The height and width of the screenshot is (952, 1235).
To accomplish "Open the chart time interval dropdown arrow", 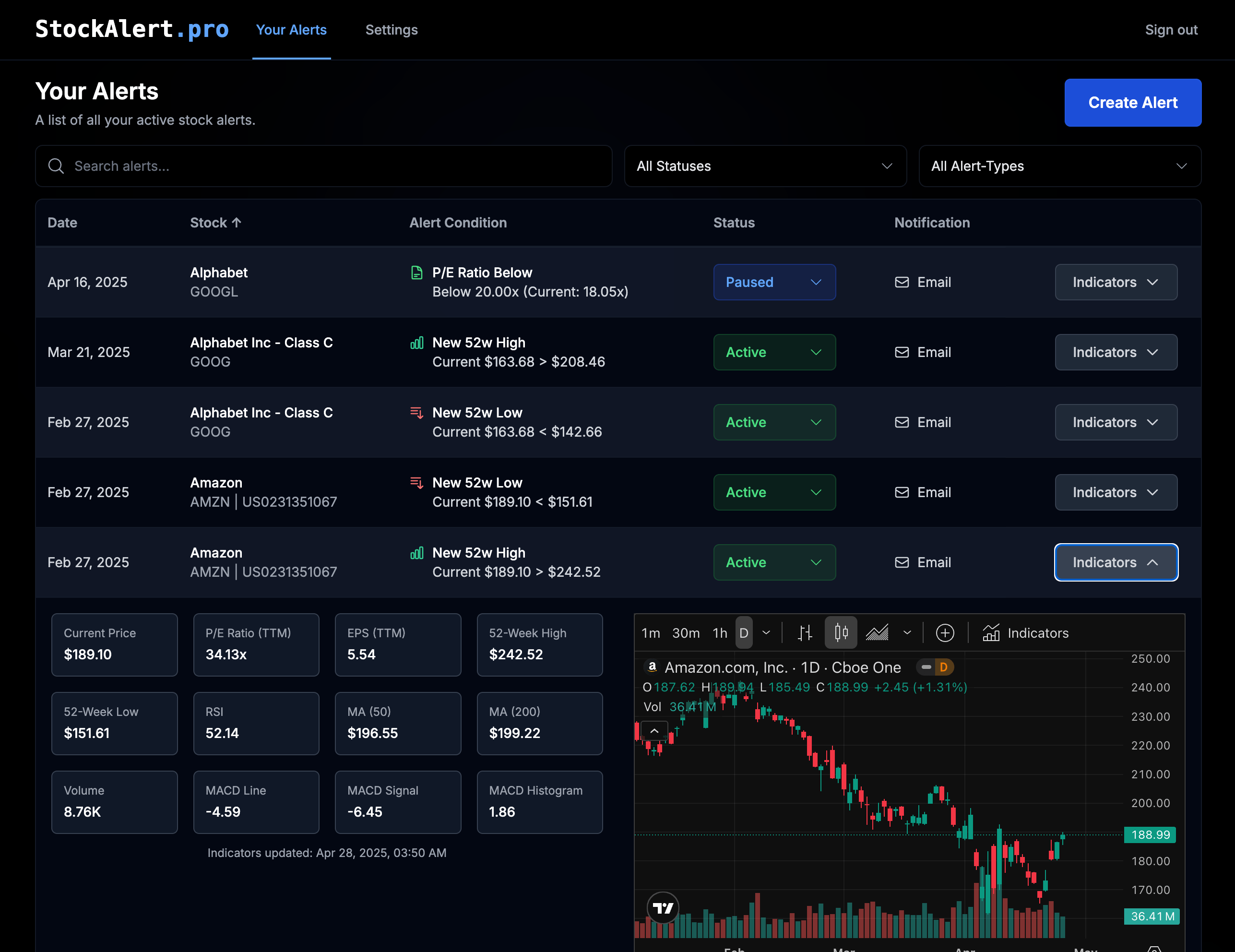I will click(766, 632).
